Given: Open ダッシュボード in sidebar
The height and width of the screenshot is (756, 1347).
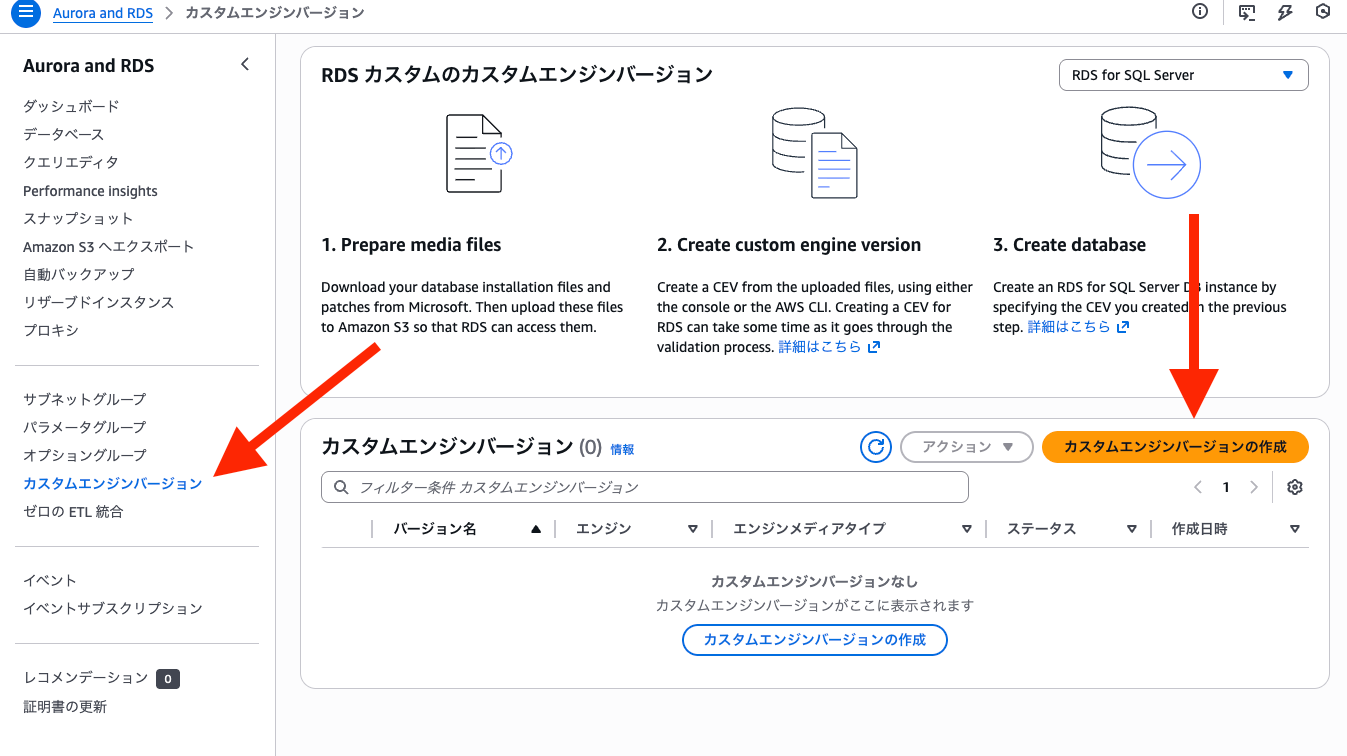Looking at the screenshot, I should (x=71, y=106).
